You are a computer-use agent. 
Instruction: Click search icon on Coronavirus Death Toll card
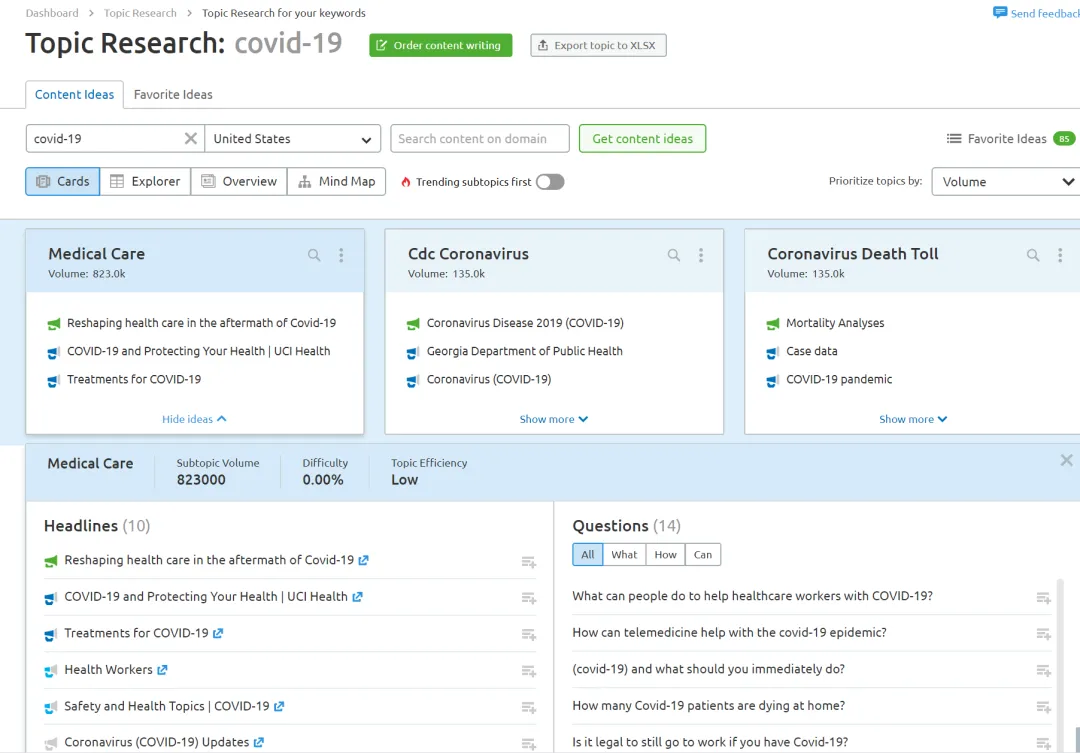(x=1032, y=255)
